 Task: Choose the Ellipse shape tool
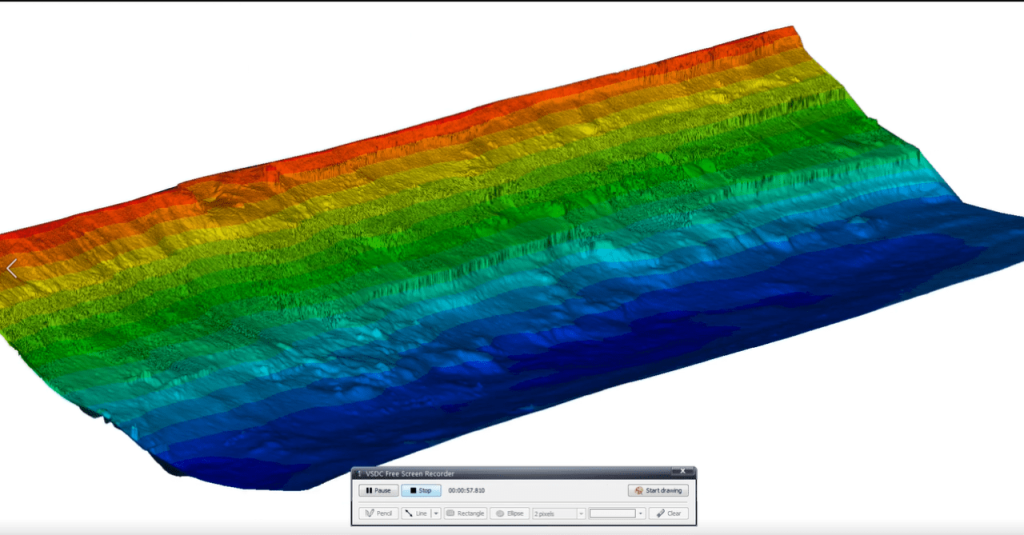point(510,513)
